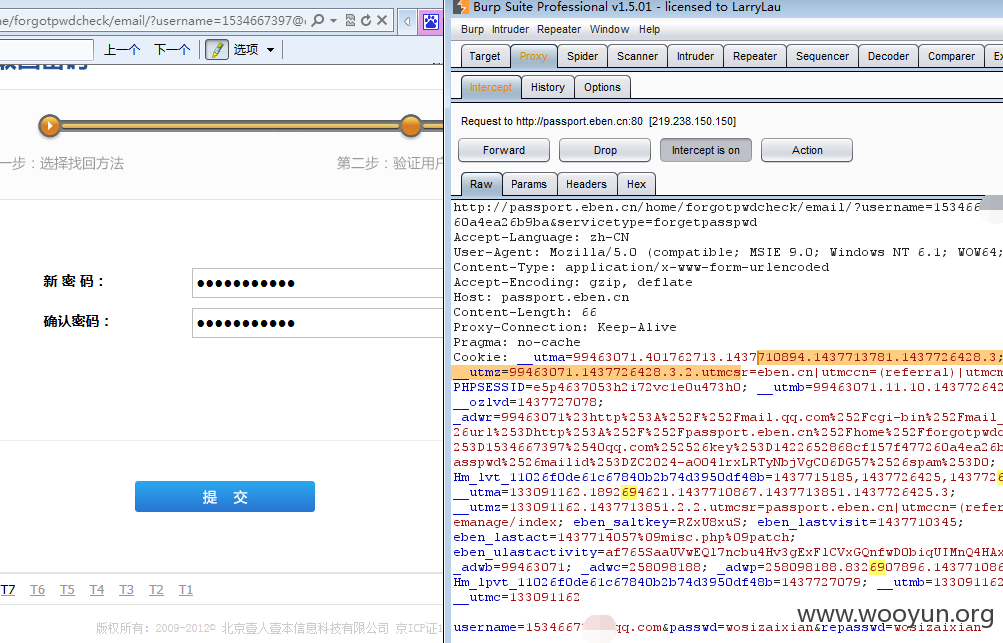Open the T2 footer link

point(156,589)
